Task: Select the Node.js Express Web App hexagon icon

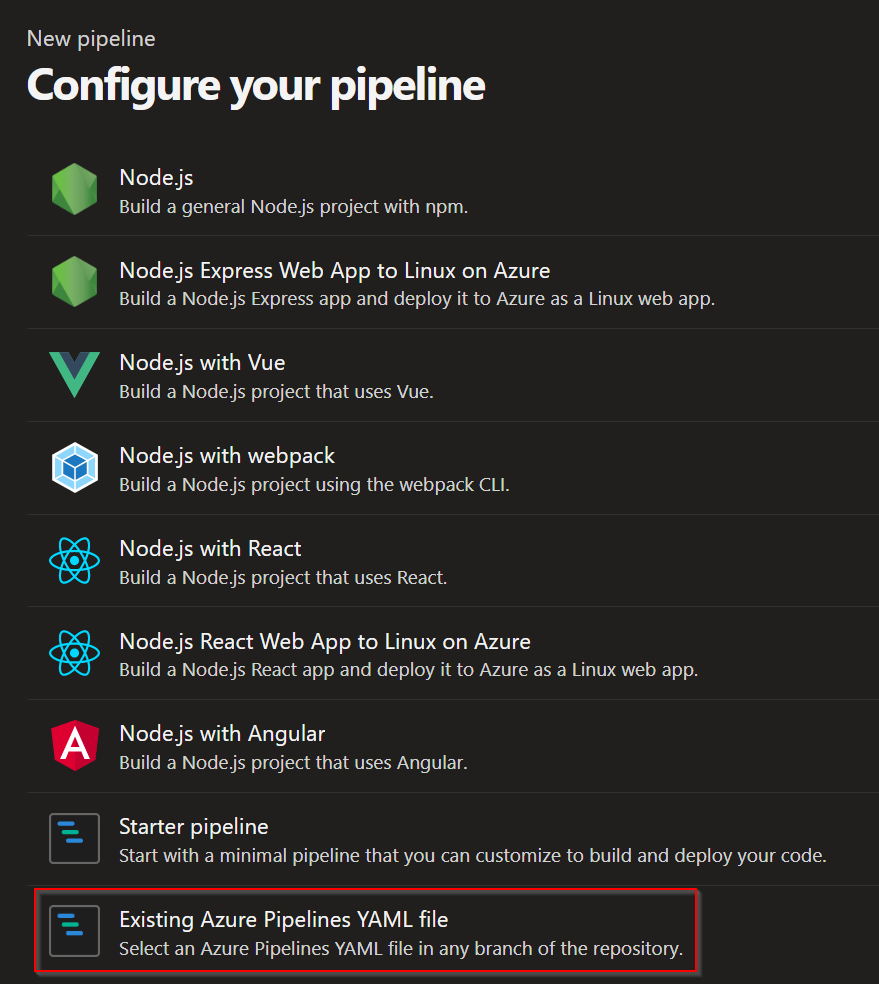Action: (x=74, y=282)
